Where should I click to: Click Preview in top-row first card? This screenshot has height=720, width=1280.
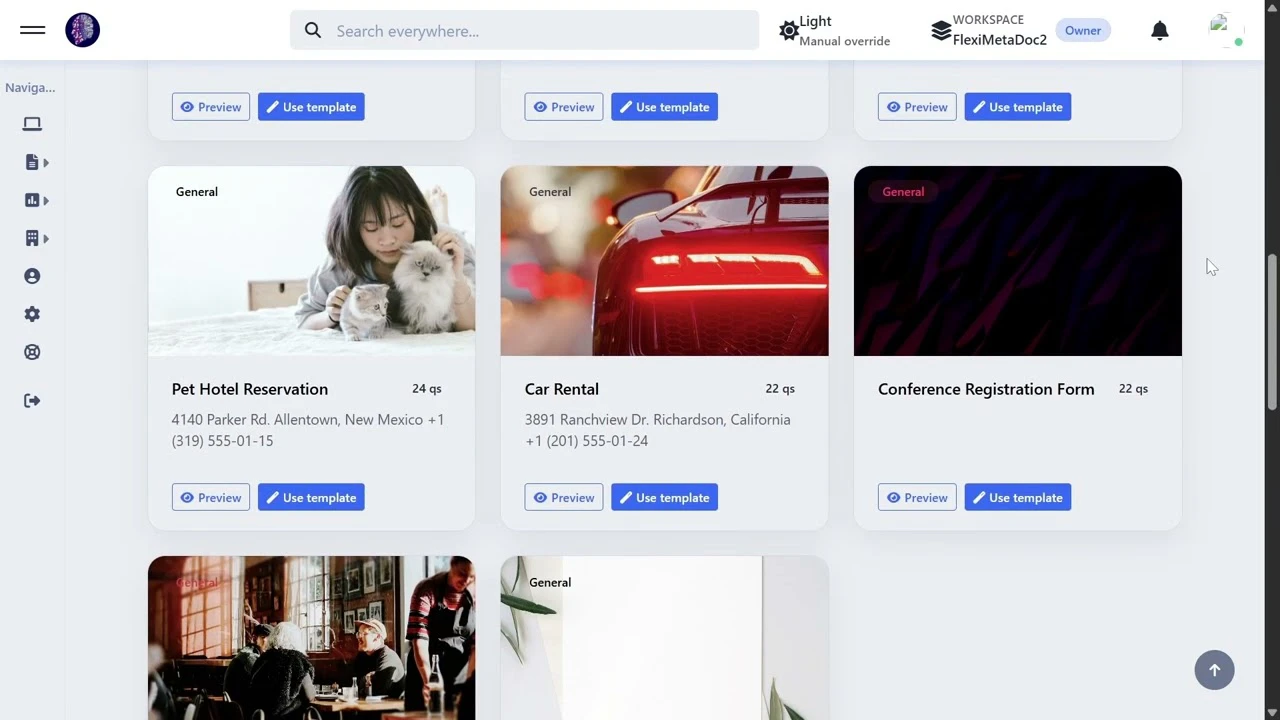pos(211,107)
